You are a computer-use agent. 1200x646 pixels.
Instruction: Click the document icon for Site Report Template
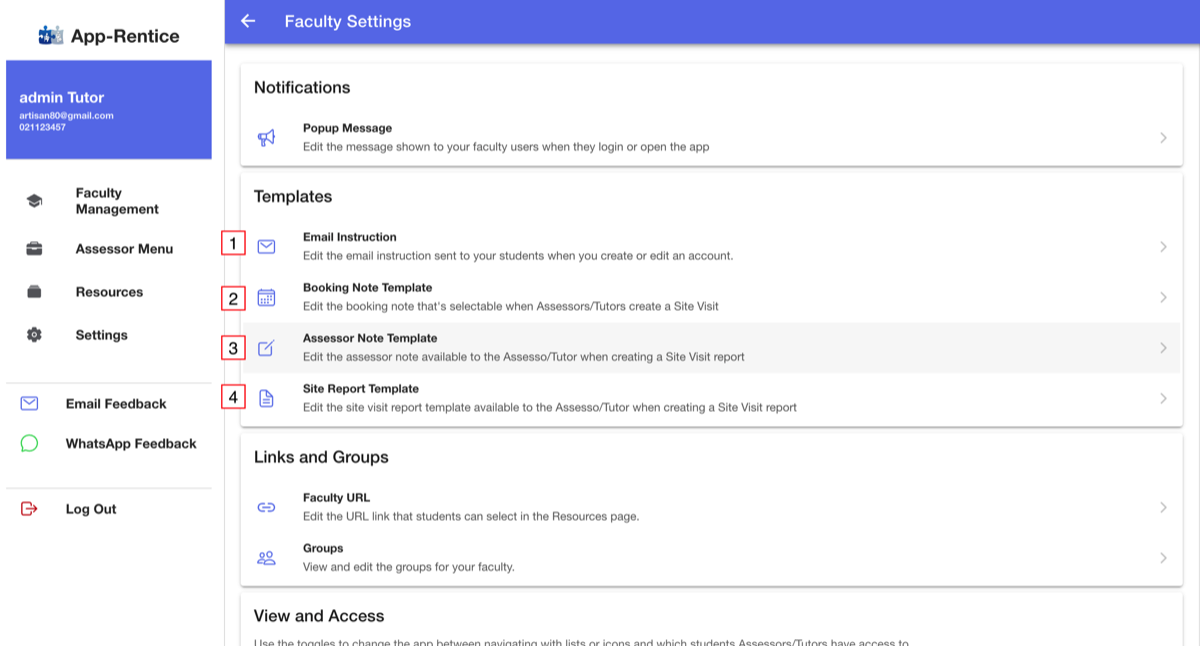(266, 398)
